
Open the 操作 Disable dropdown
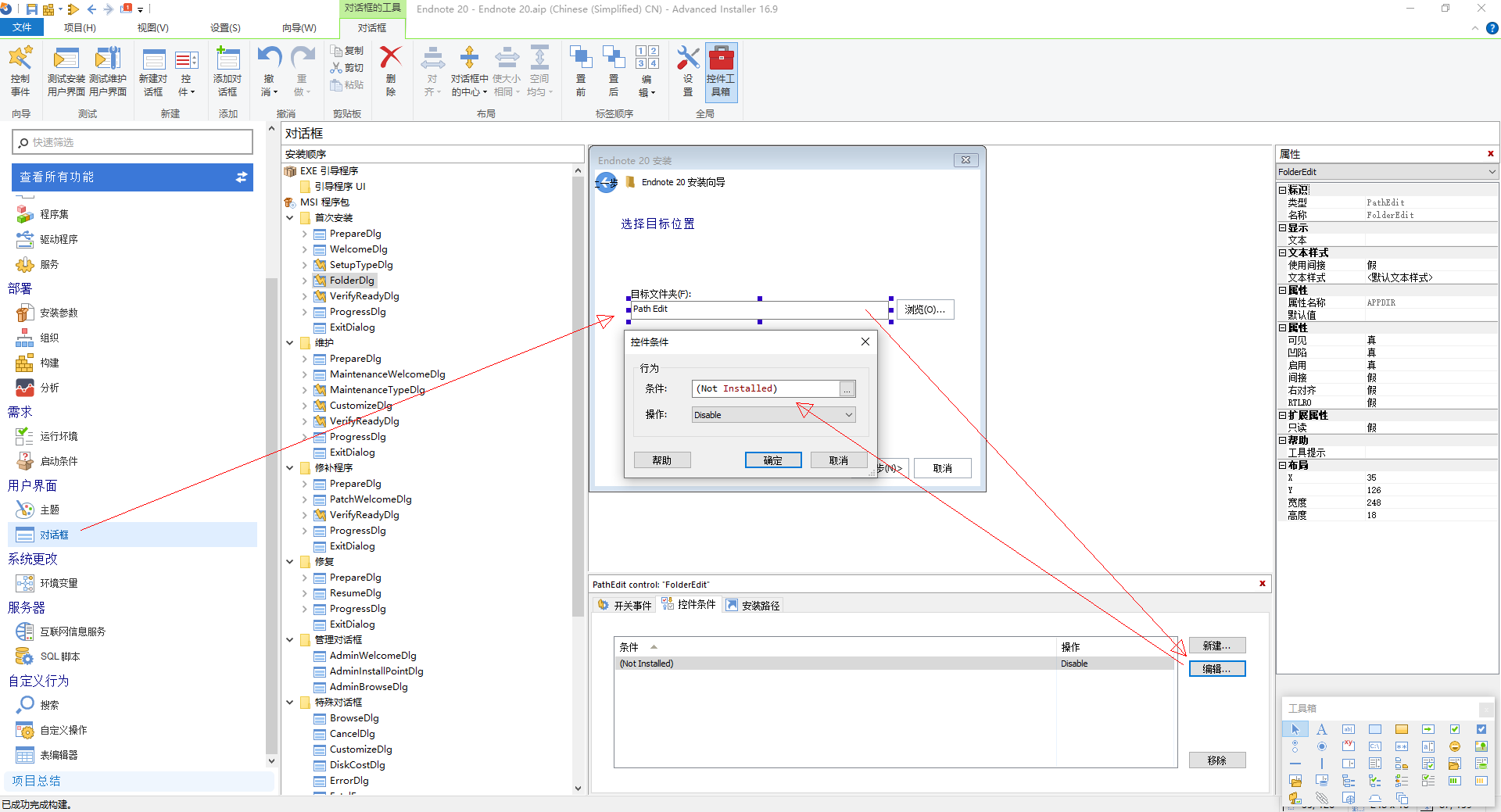tap(773, 415)
